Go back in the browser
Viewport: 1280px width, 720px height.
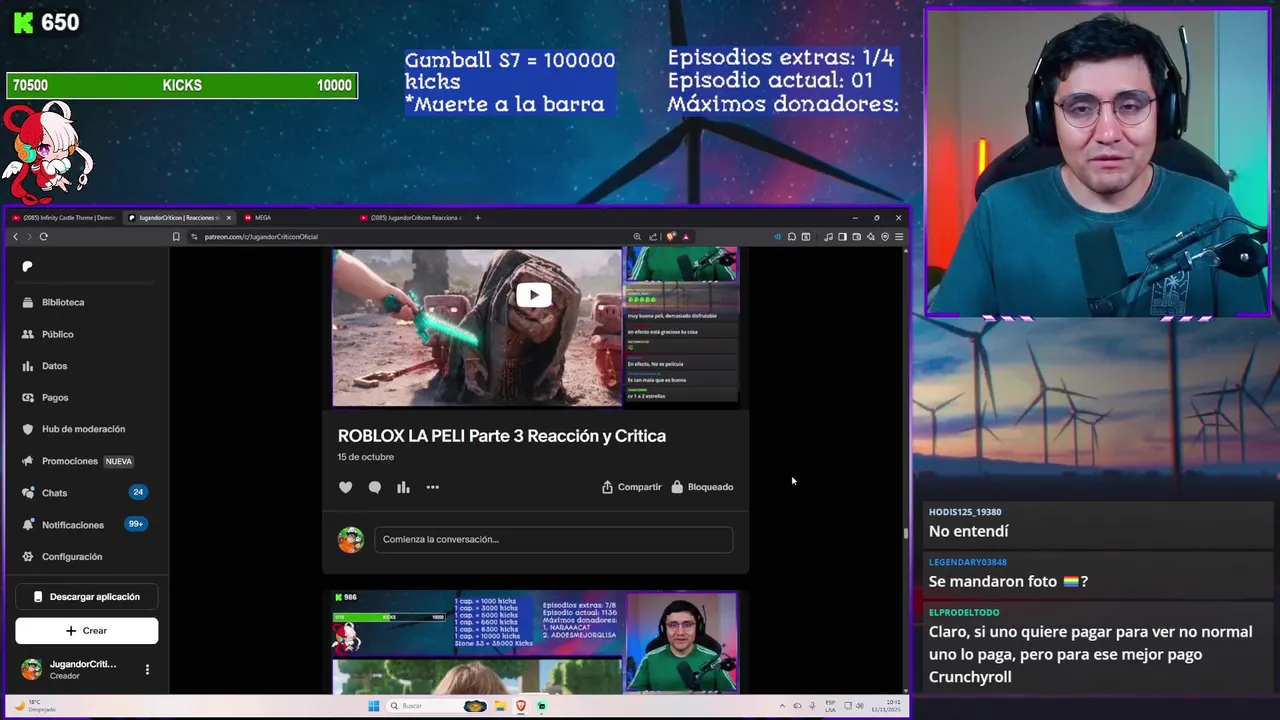point(15,237)
